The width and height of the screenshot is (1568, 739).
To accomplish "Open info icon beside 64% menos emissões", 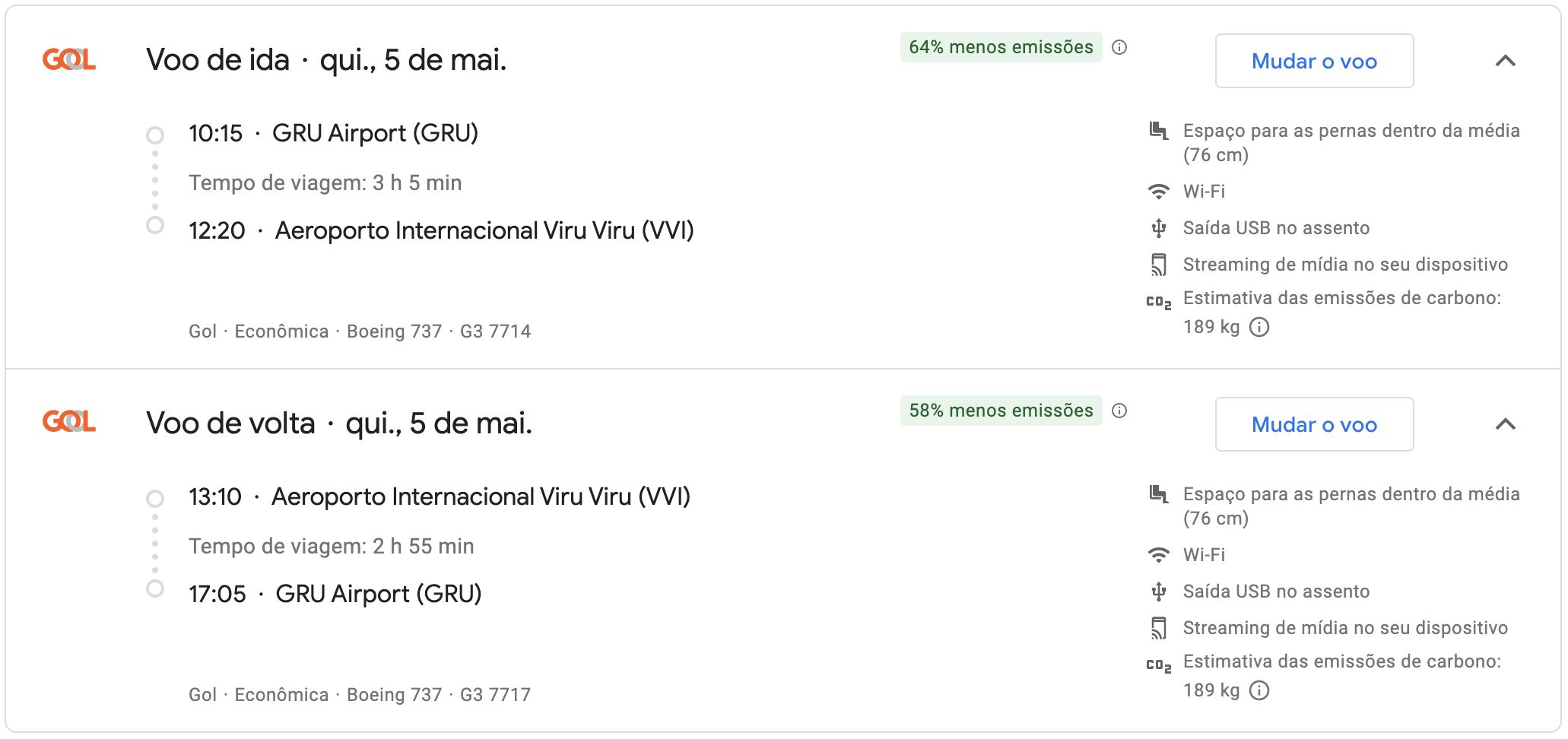I will 1119,47.
